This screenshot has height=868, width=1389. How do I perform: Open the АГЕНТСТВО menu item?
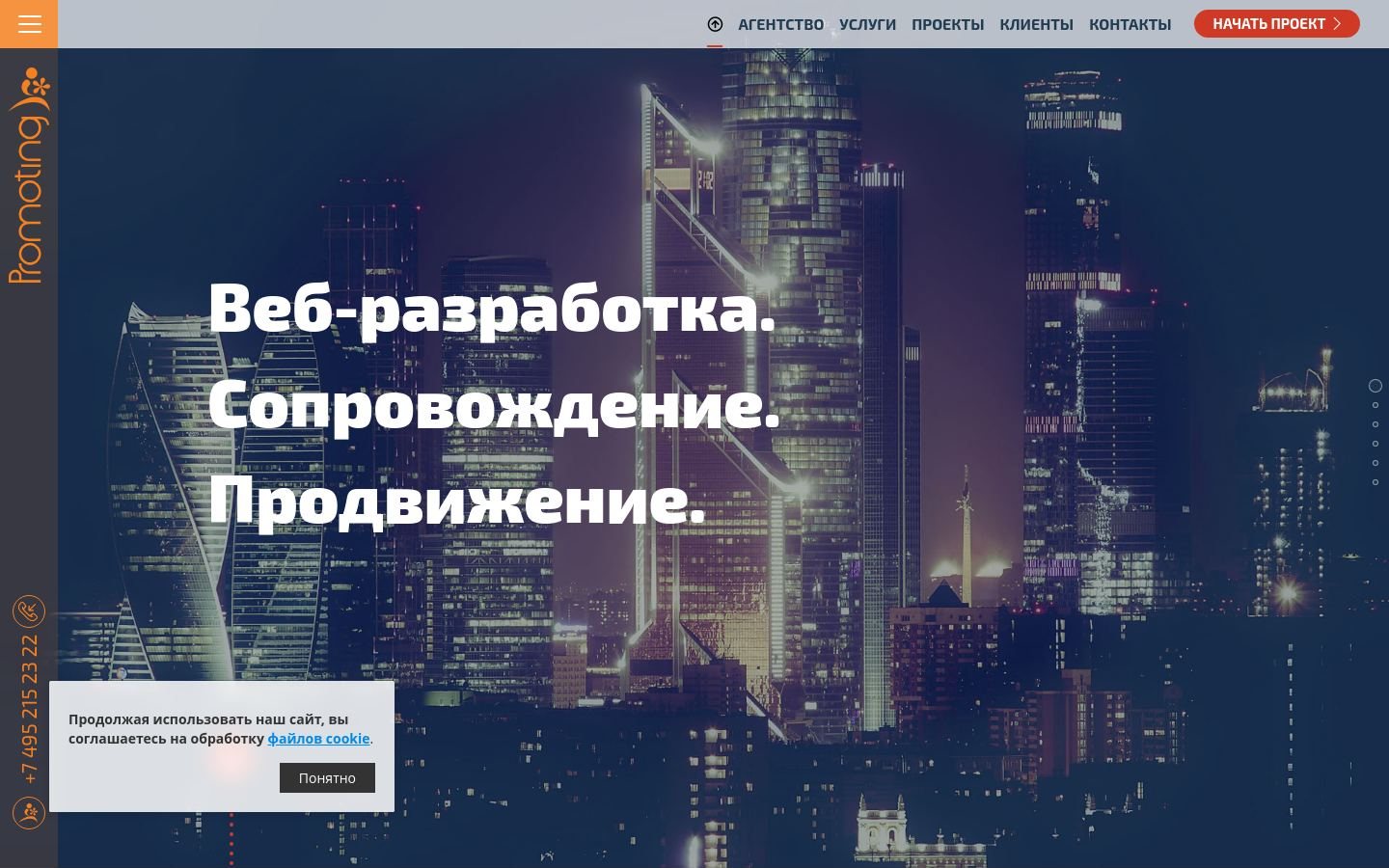[780, 24]
